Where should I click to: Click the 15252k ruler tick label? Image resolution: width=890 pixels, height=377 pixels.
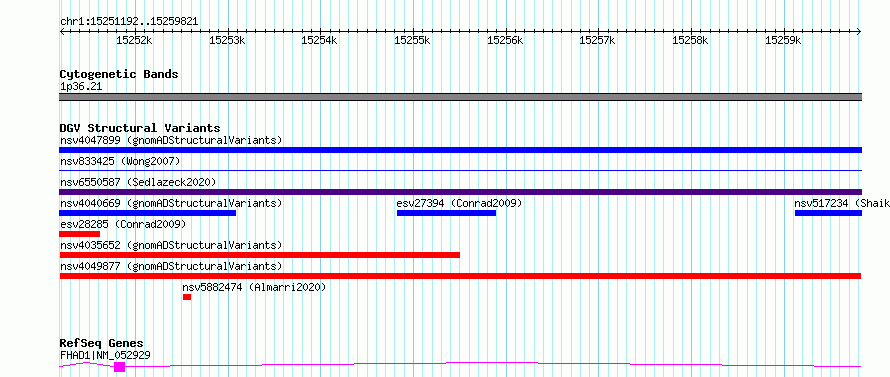(x=135, y=40)
